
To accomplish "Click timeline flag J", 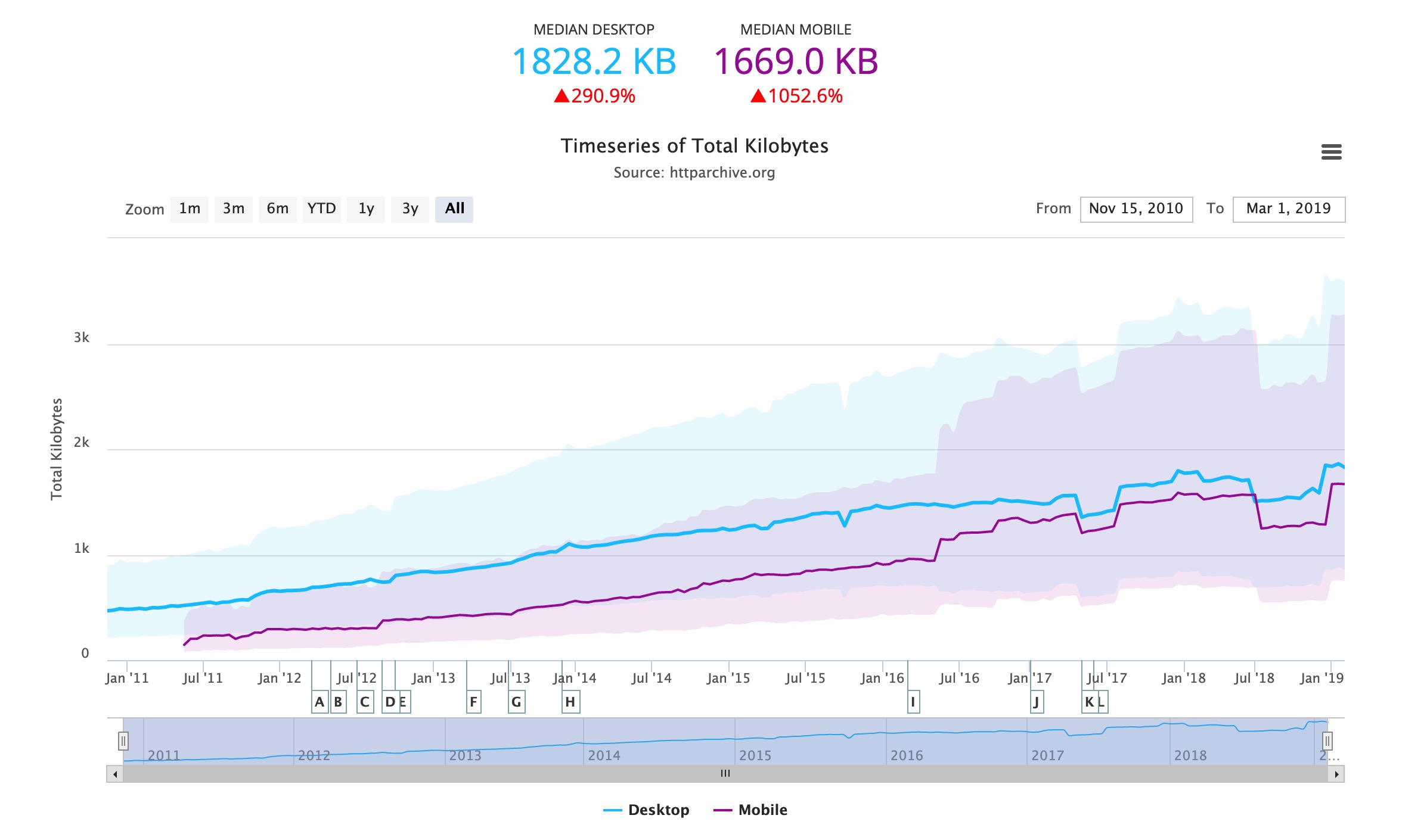I will click(x=1037, y=702).
